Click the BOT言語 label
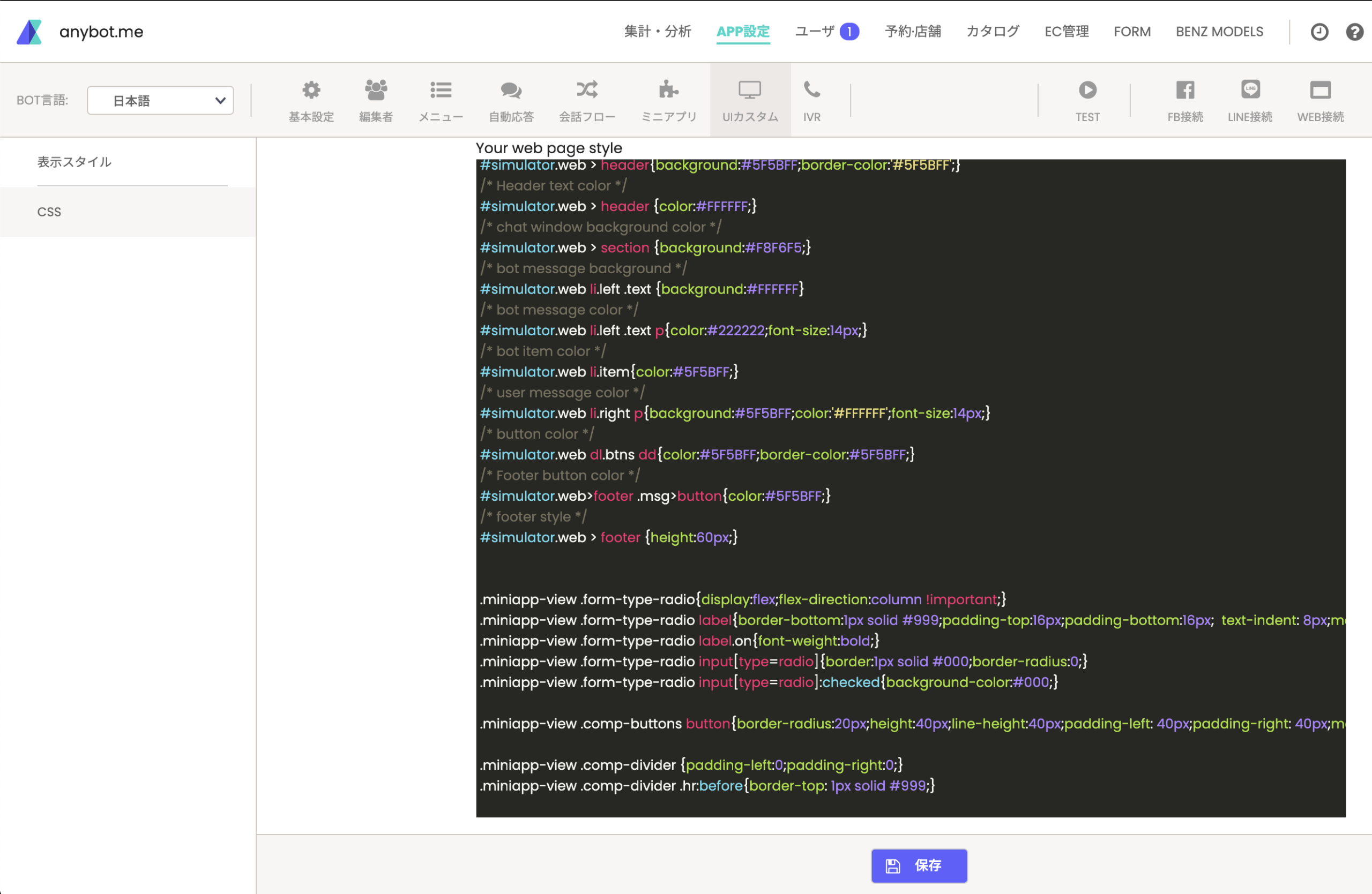 [x=42, y=100]
